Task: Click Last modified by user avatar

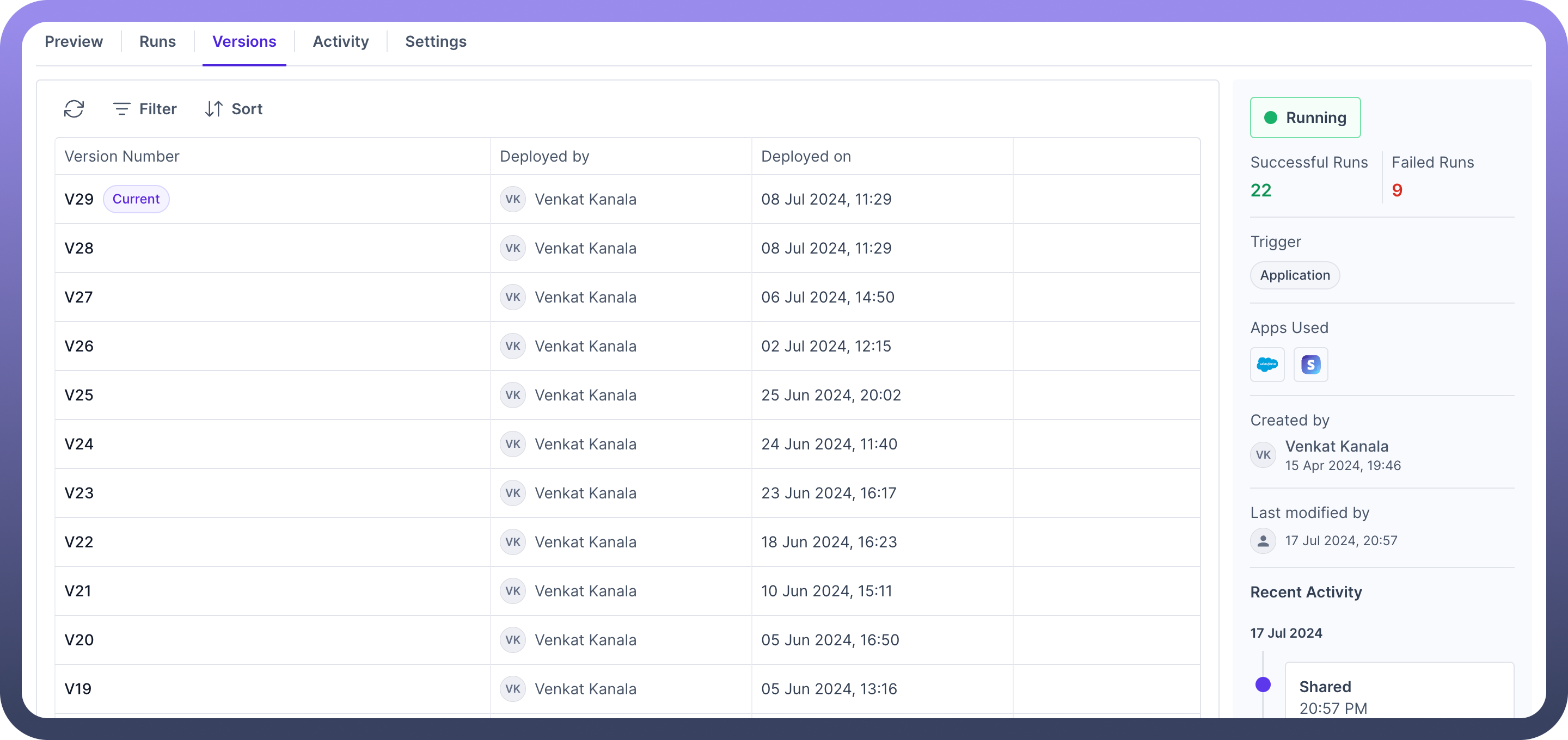Action: click(1263, 540)
